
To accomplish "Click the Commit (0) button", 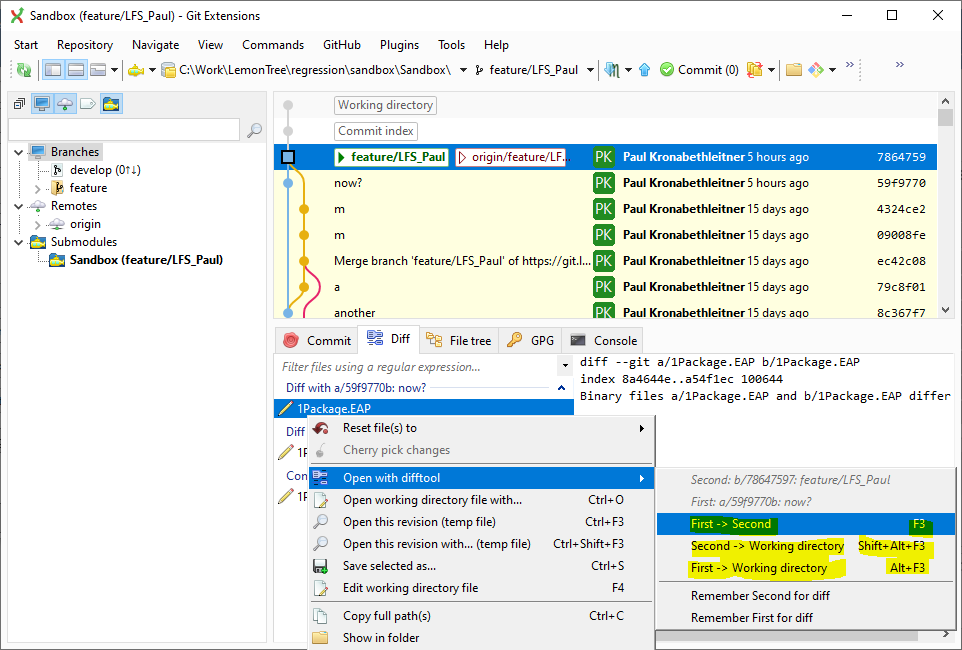I will (x=699, y=70).
